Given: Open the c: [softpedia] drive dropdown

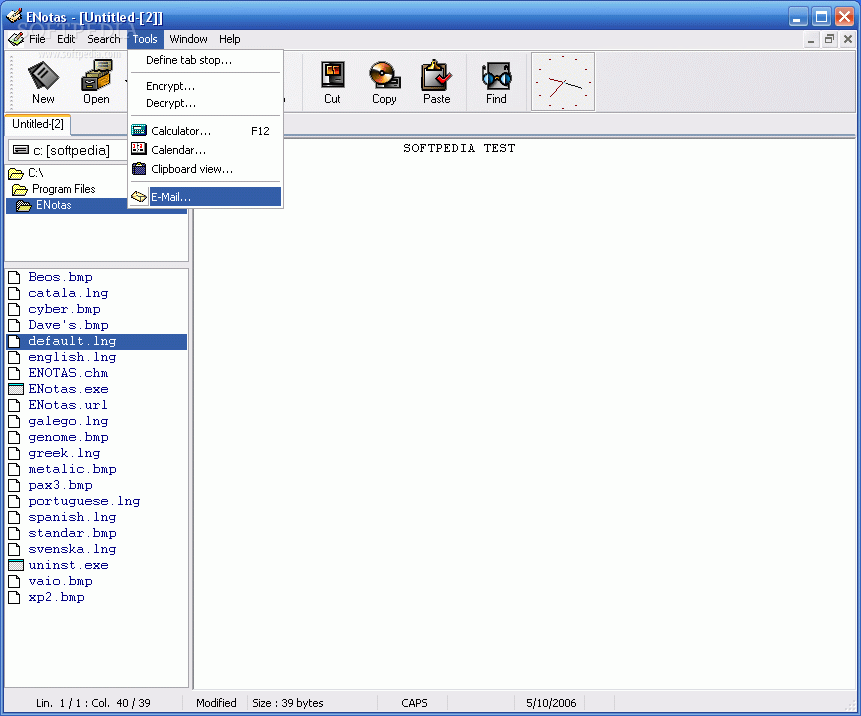Looking at the screenshot, I should [69, 150].
